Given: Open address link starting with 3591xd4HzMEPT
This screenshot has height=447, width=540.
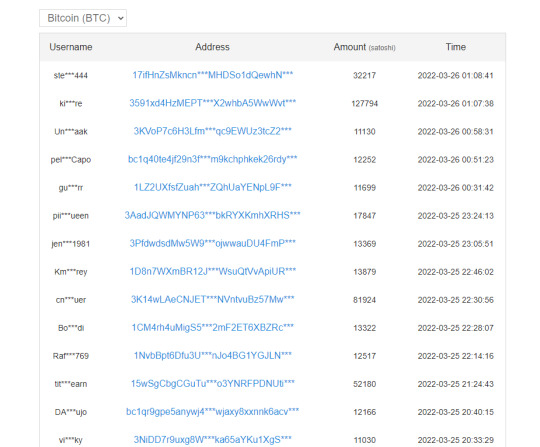Looking at the screenshot, I should point(212,103).
